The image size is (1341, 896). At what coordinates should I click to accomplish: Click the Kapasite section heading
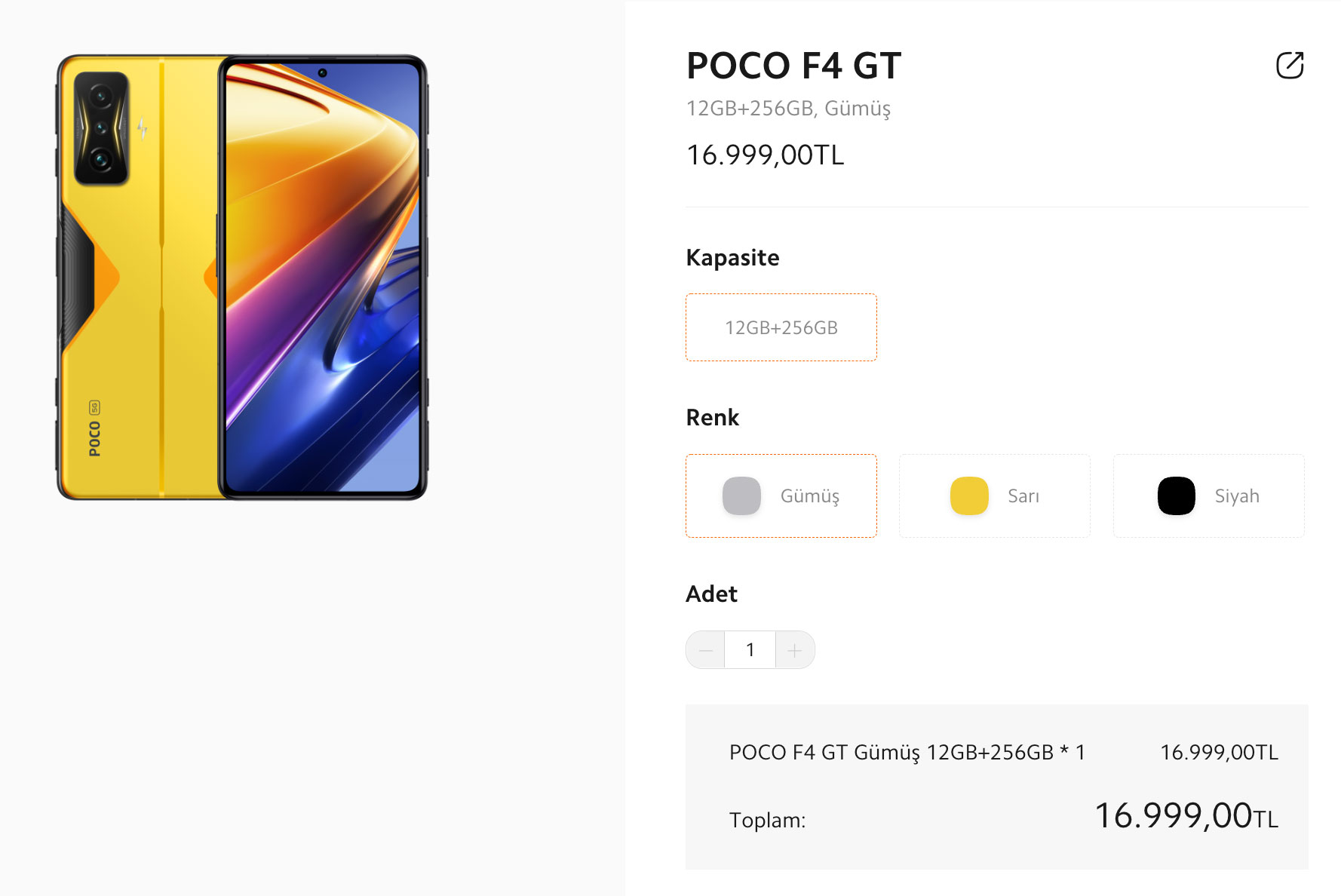click(732, 258)
